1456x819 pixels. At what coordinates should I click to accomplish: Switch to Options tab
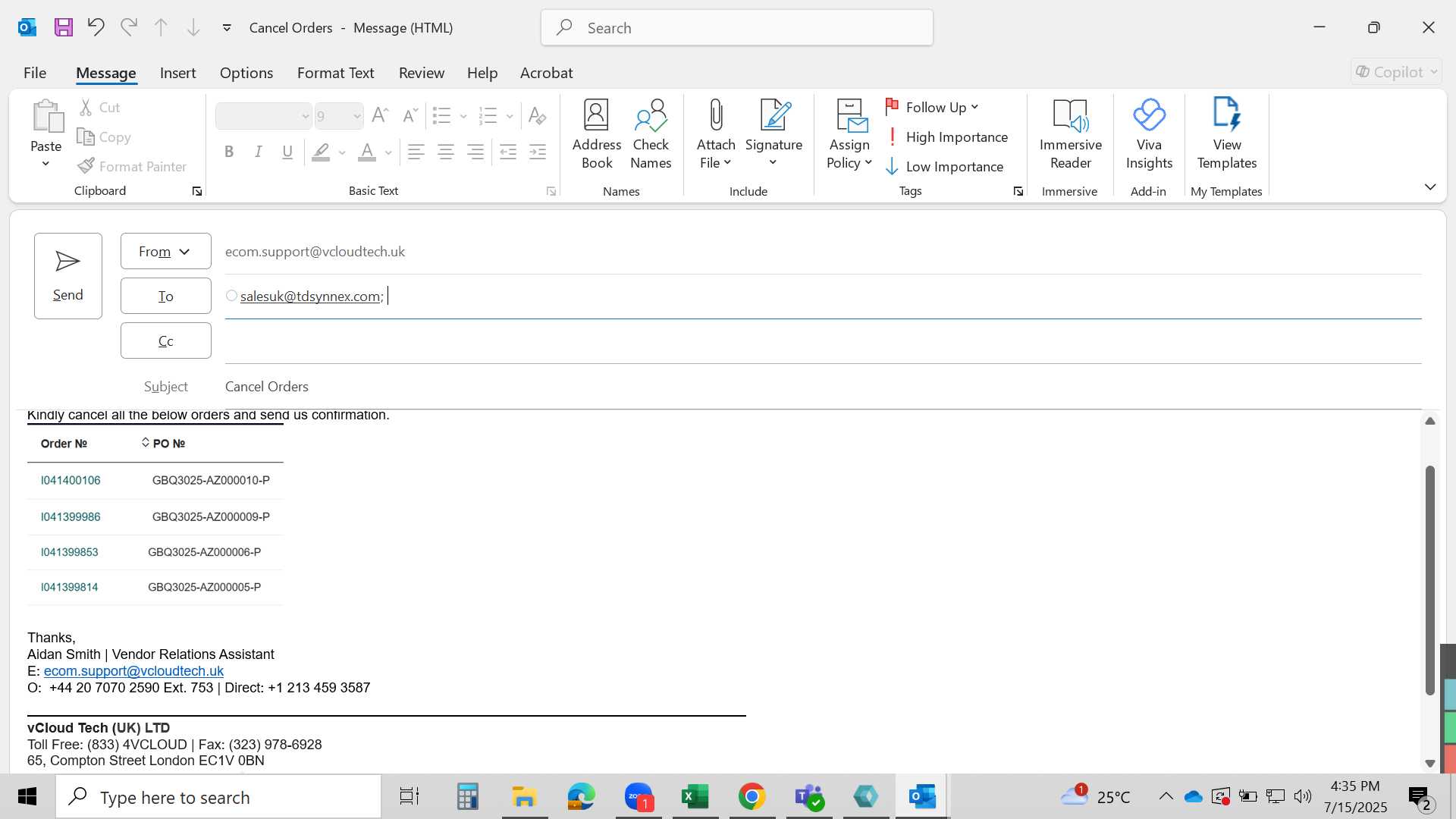coord(246,73)
